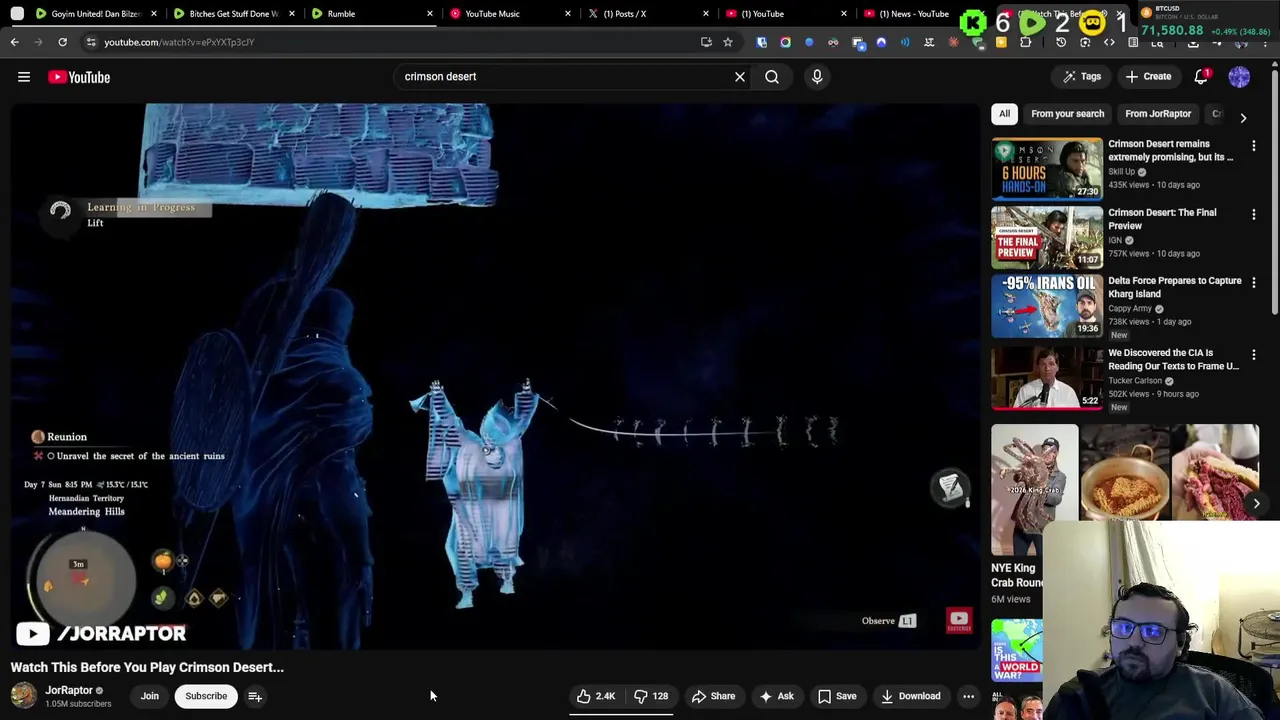The image size is (1280, 720).
Task: Open the YouTube guide hamburger menu
Action: pyautogui.click(x=24, y=77)
